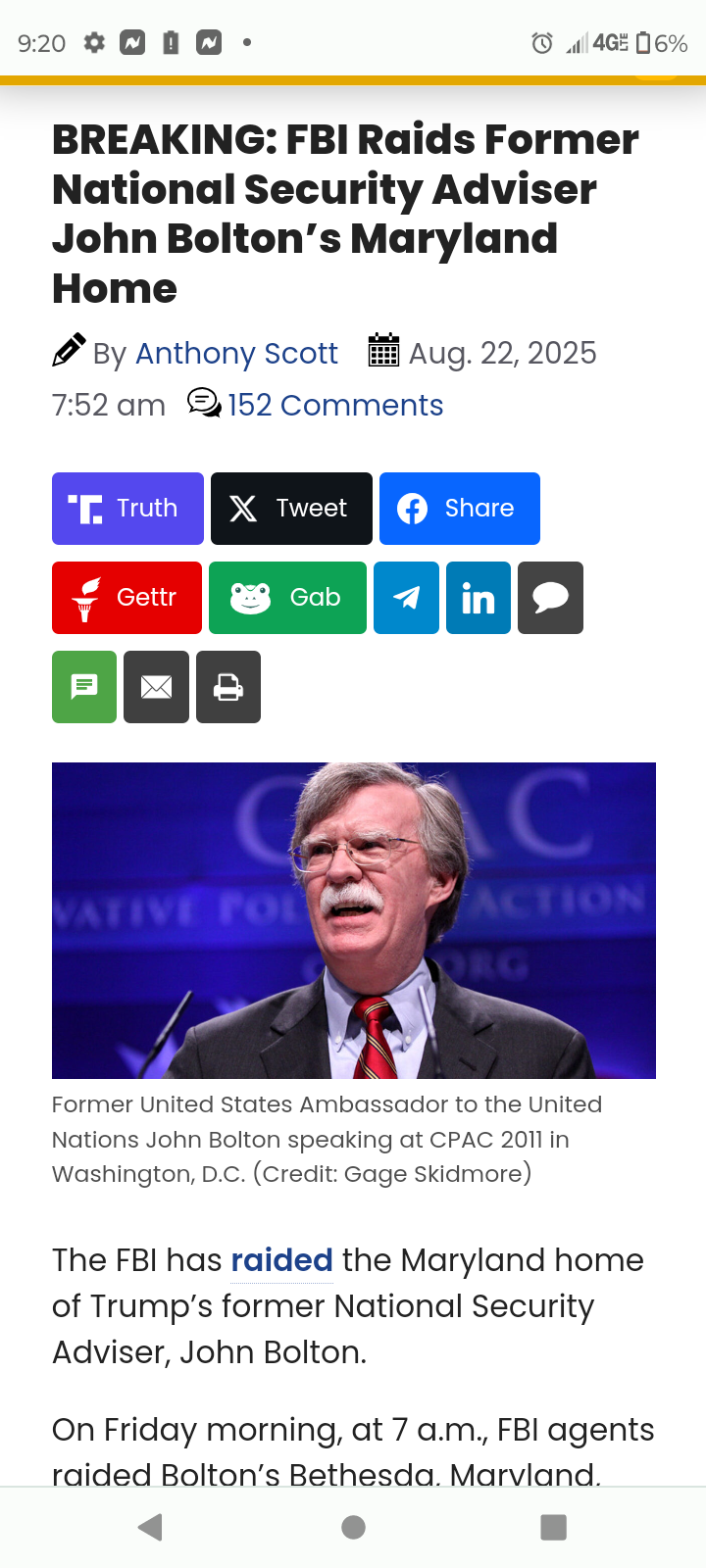Send article through Telegram icon

click(x=406, y=598)
